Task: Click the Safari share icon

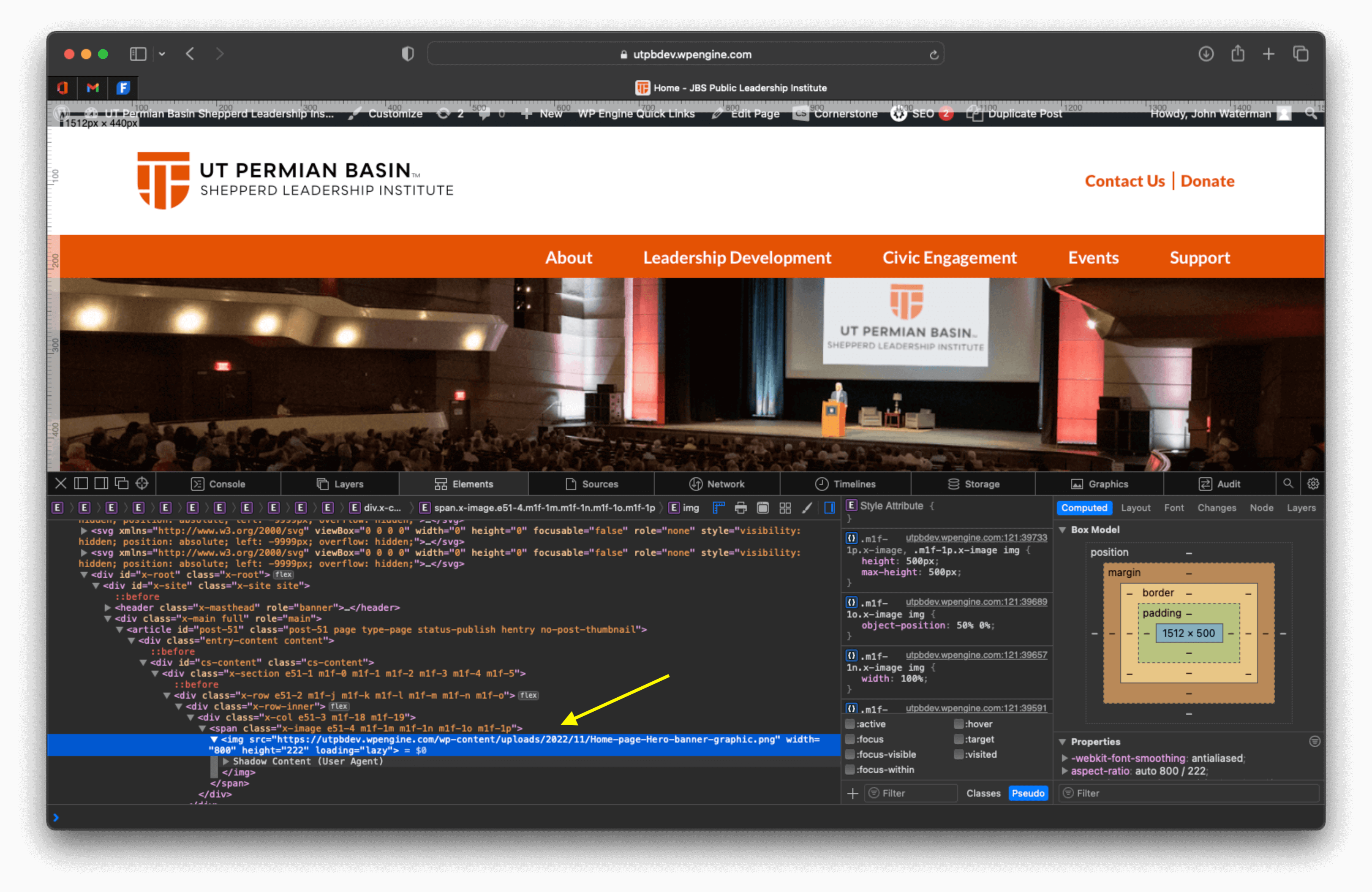Action: pyautogui.click(x=1238, y=54)
